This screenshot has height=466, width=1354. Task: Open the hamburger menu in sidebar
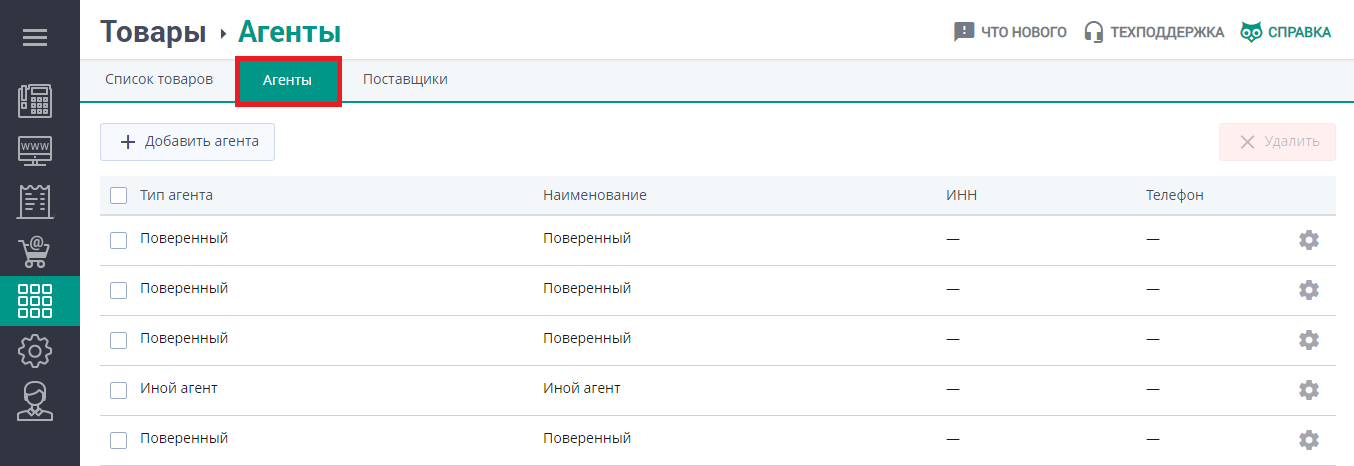pos(35,38)
